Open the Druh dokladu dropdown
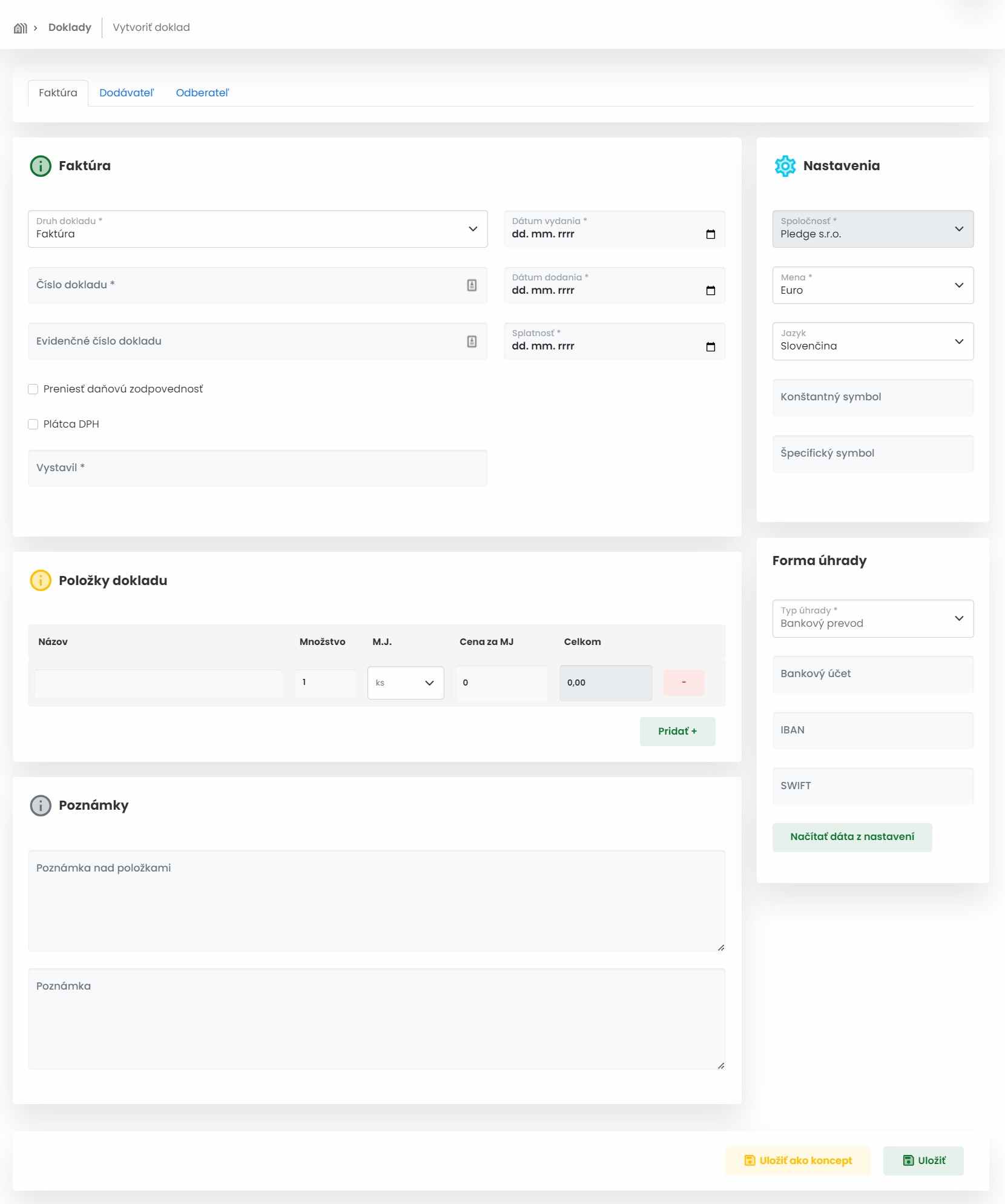This screenshot has width=1005, height=1204. 258,229
